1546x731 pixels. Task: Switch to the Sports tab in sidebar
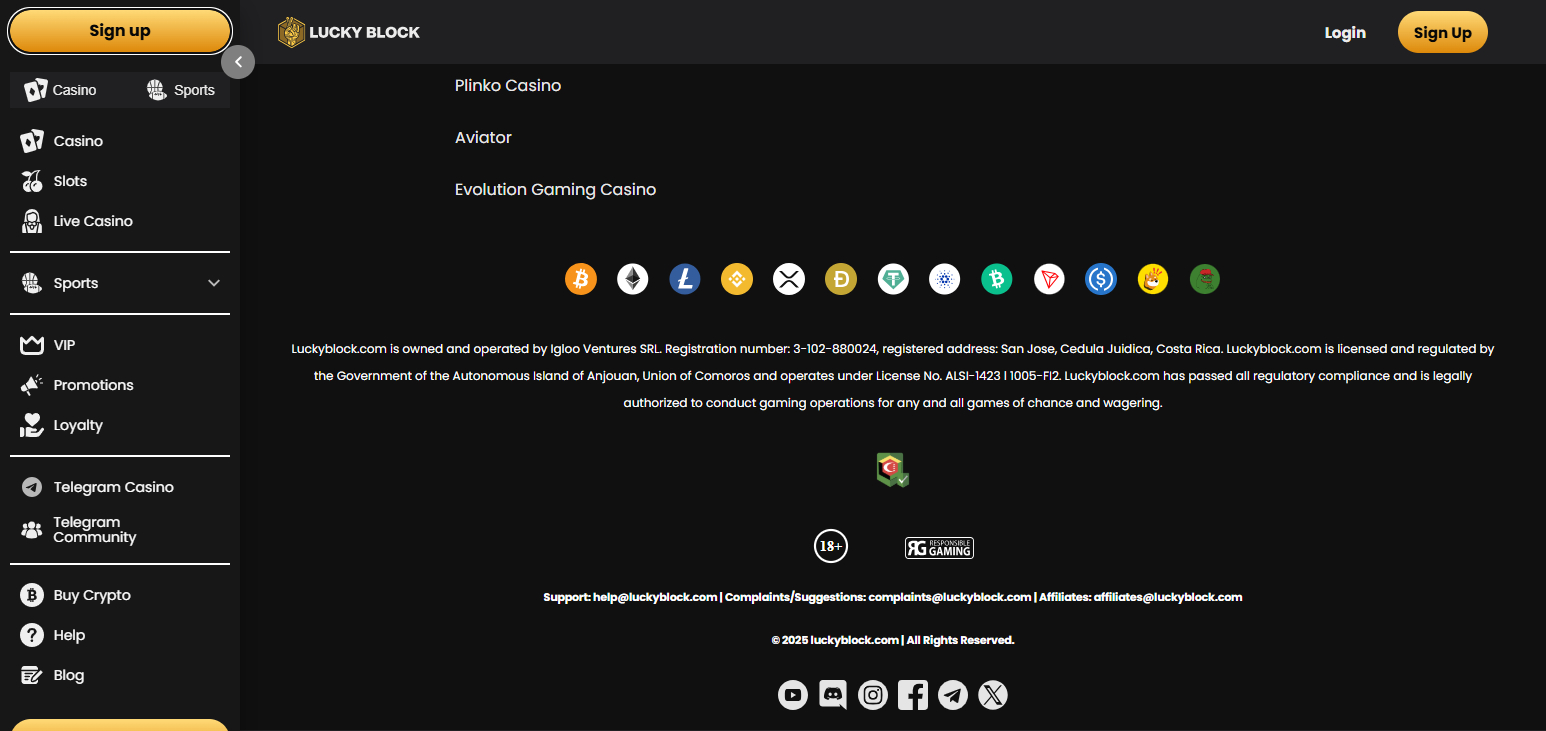point(180,90)
